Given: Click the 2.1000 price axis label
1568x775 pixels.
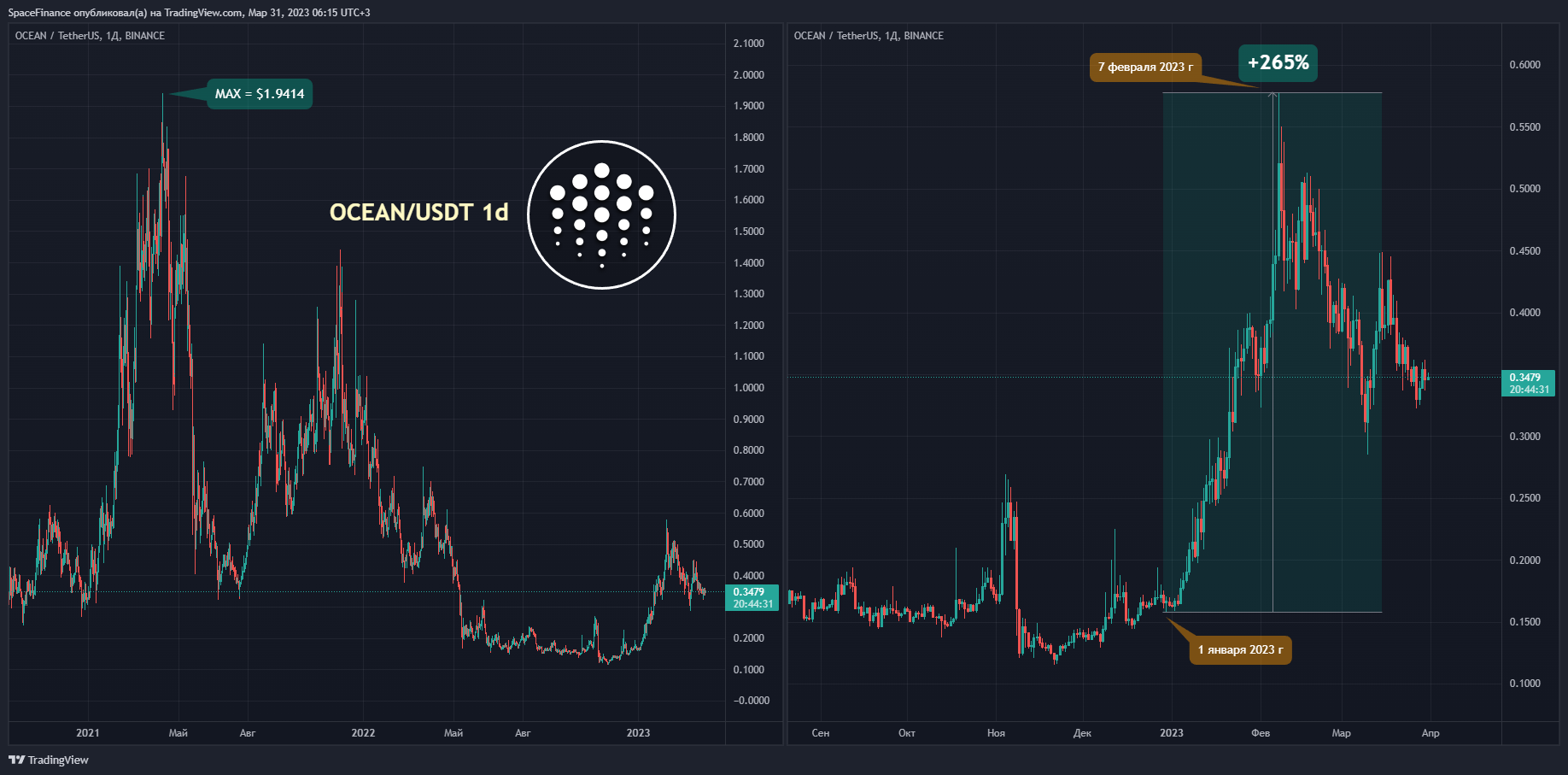Looking at the screenshot, I should (x=749, y=44).
